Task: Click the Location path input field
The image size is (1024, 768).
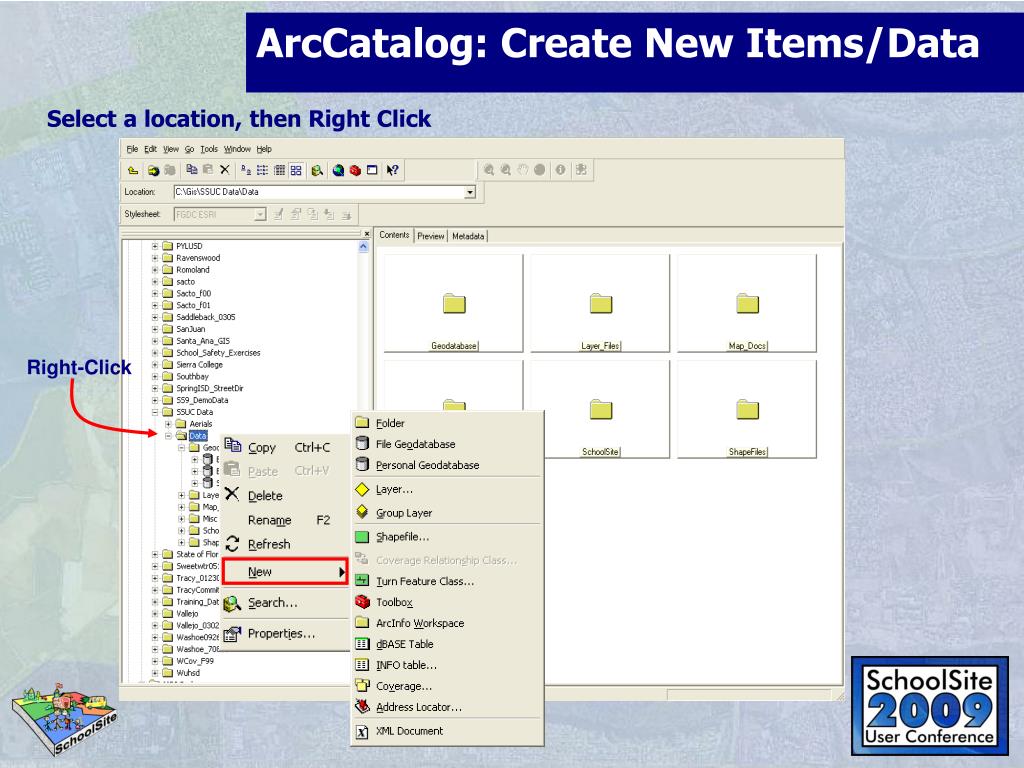Action: [x=319, y=192]
